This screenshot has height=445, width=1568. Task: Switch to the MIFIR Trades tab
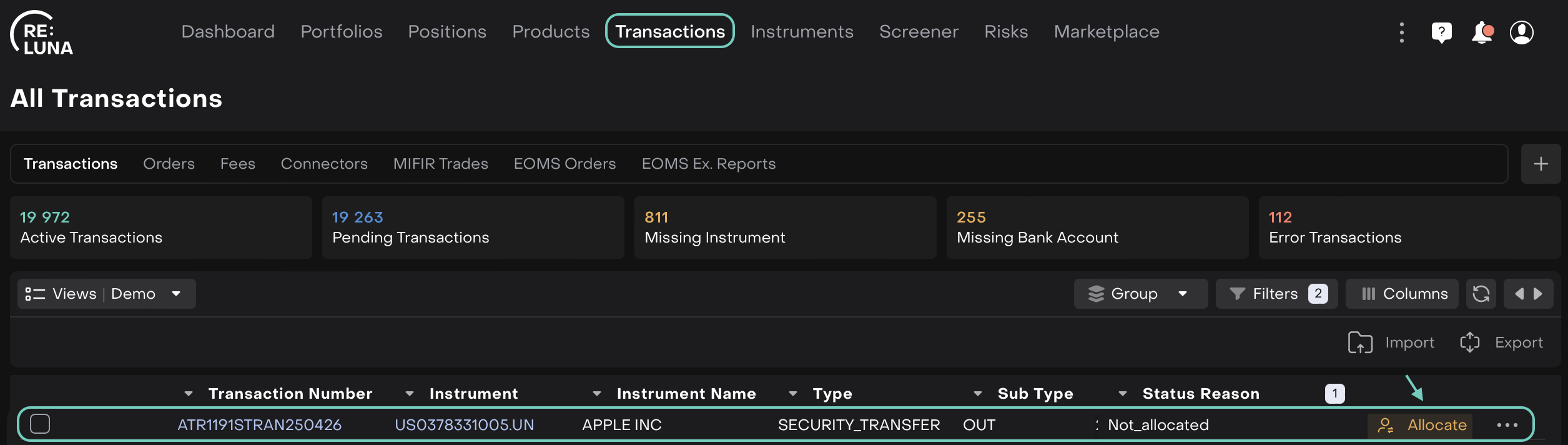tap(440, 164)
